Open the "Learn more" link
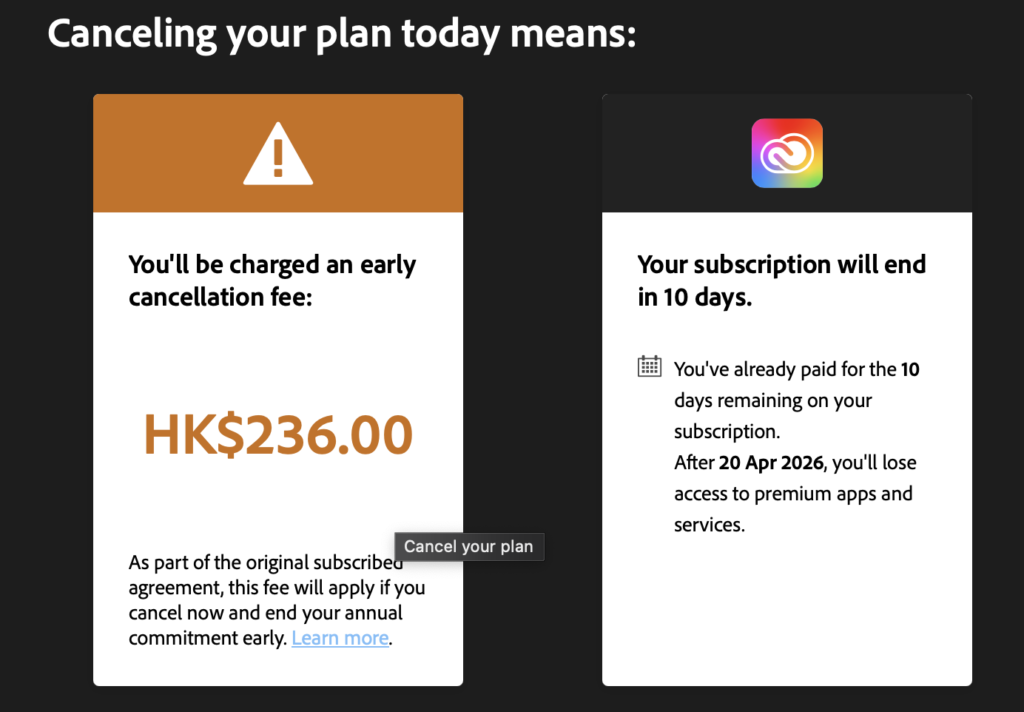Screen dimensions: 1024x712 pyautogui.click(x=340, y=638)
